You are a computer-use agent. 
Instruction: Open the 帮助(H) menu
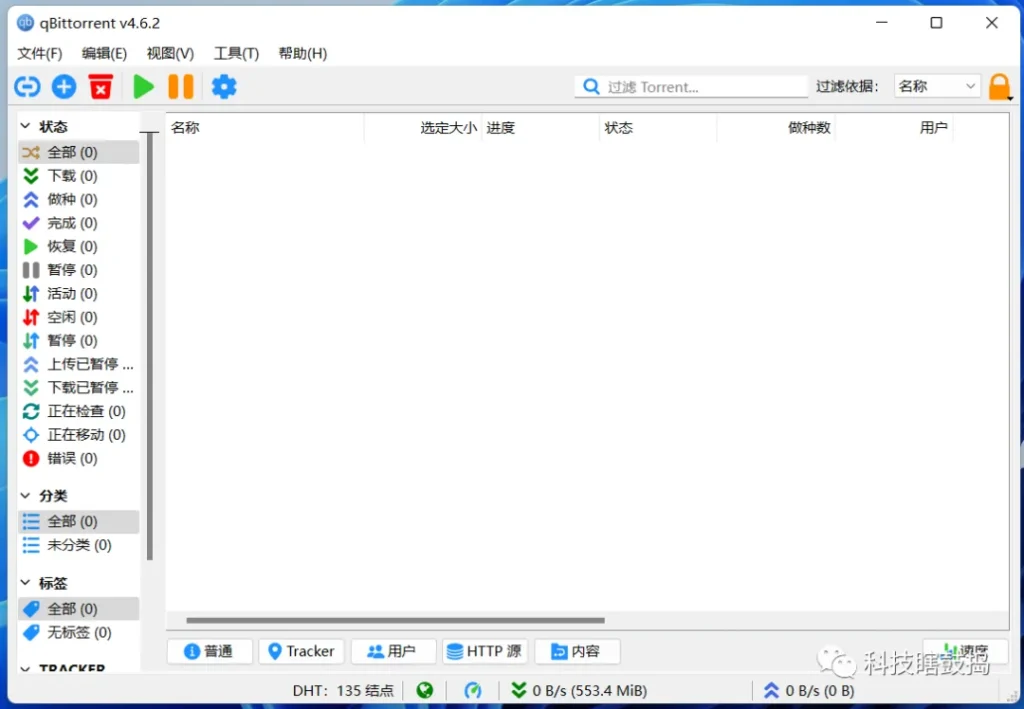pyautogui.click(x=302, y=54)
